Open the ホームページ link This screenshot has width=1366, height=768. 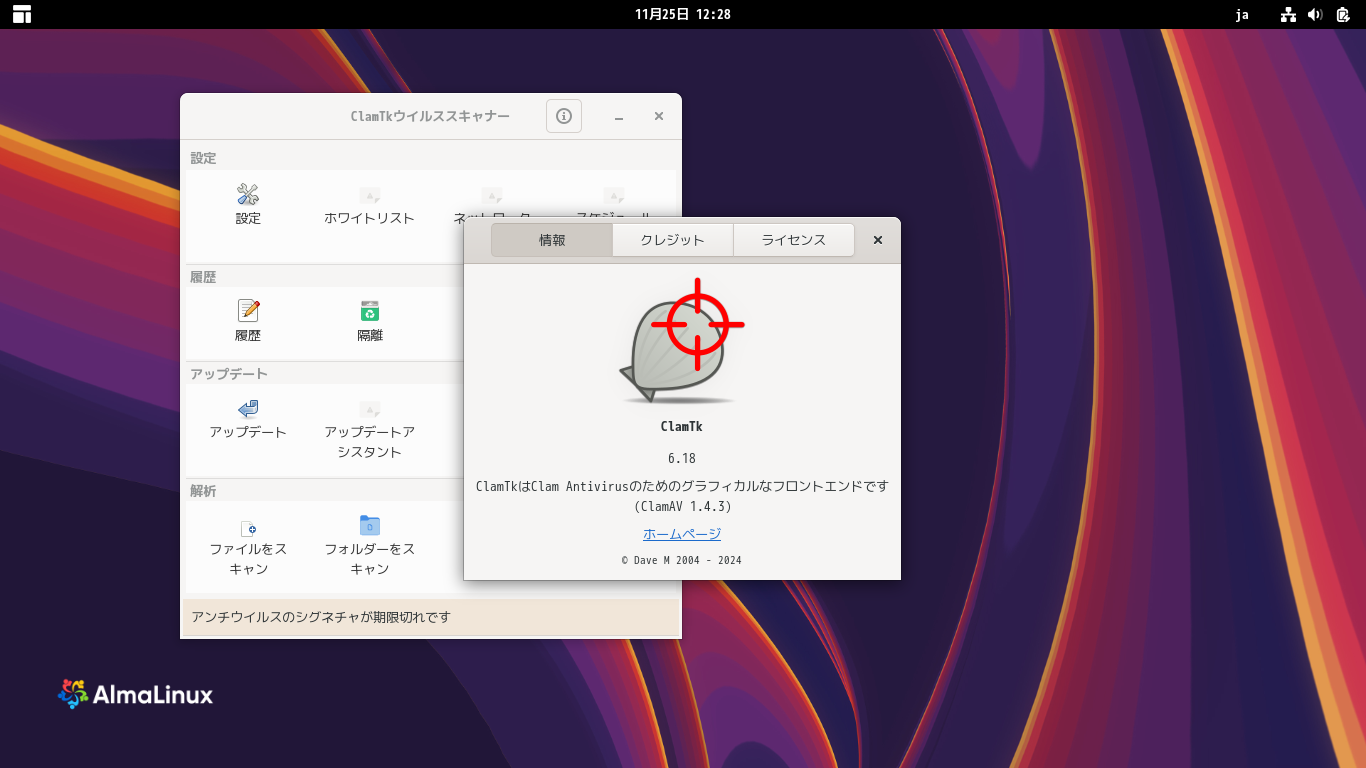[682, 534]
